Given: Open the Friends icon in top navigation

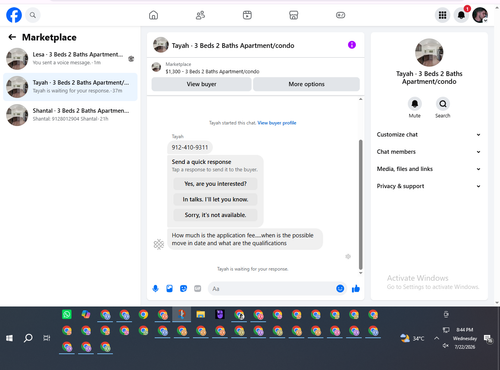Looking at the screenshot, I should (x=200, y=15).
